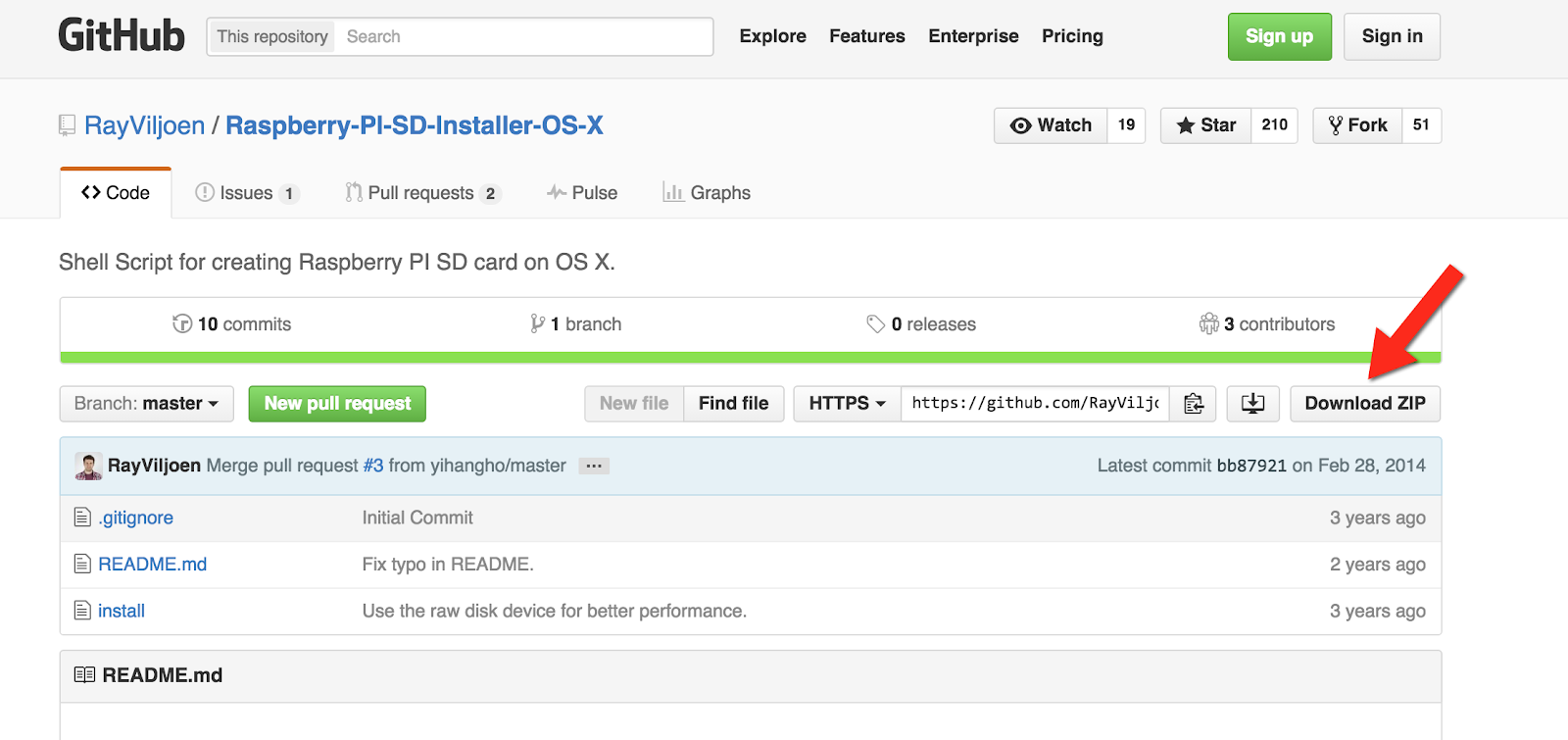This screenshot has width=1568, height=740.
Task: Click RayViljoen's avatar thumbnail
Action: pos(88,467)
